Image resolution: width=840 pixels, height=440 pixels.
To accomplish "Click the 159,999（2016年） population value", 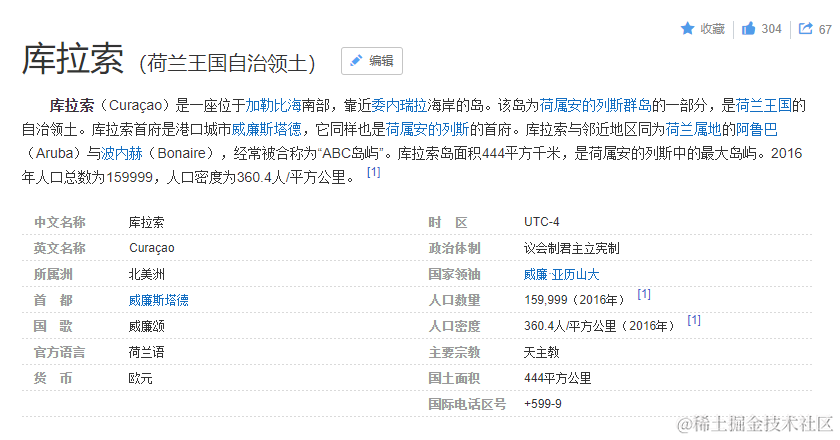I will pyautogui.click(x=574, y=300).
